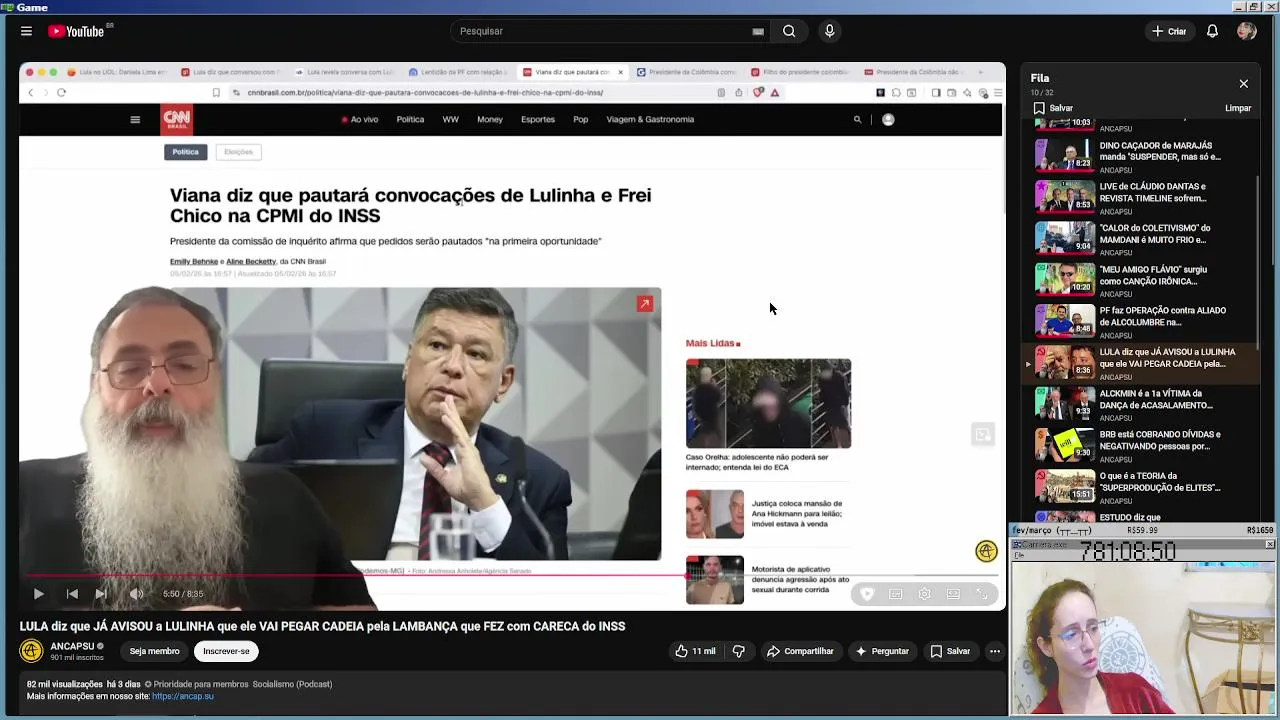Image resolution: width=1280 pixels, height=720 pixels.
Task: Click the CNN user profile icon
Action: click(x=888, y=120)
